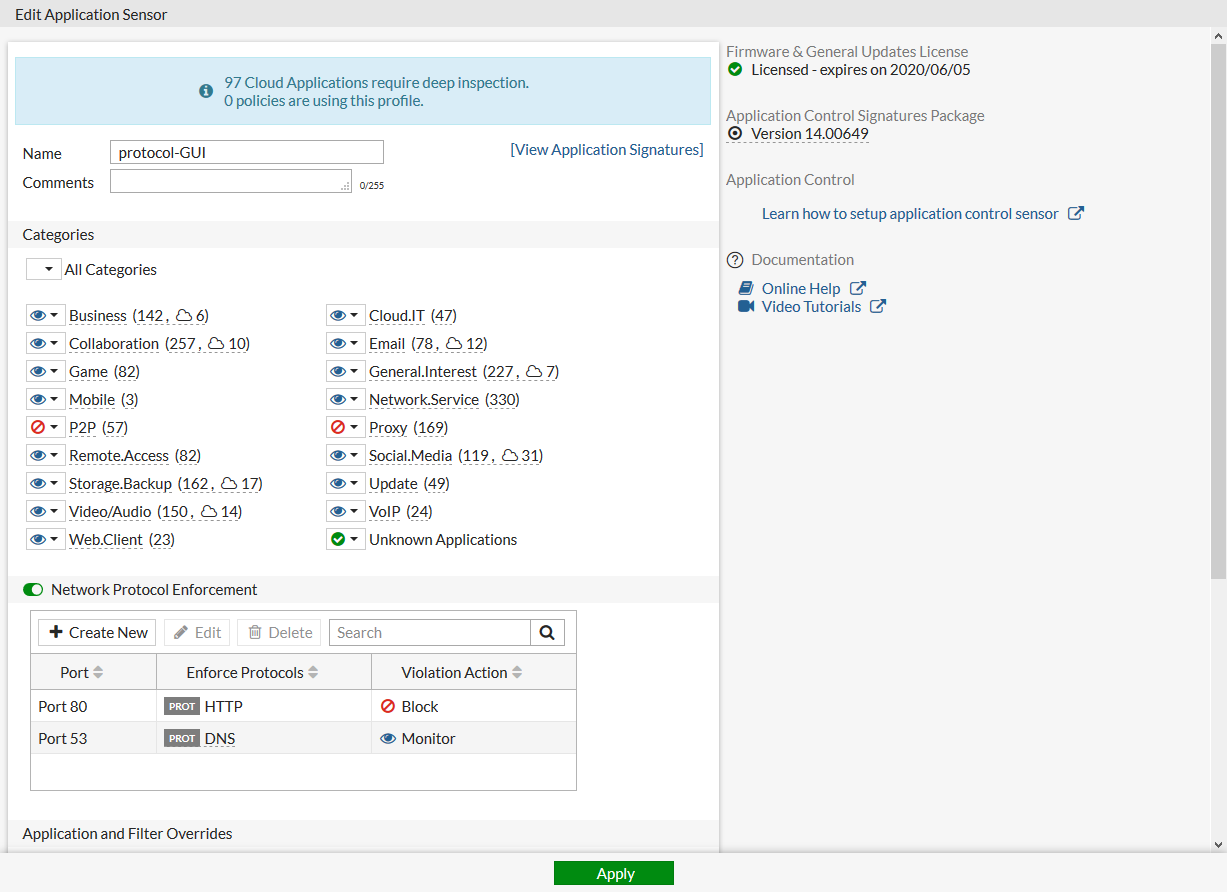Image resolution: width=1227 pixels, height=892 pixels.
Task: Open the All Categories action dropdown
Action: click(x=43, y=269)
